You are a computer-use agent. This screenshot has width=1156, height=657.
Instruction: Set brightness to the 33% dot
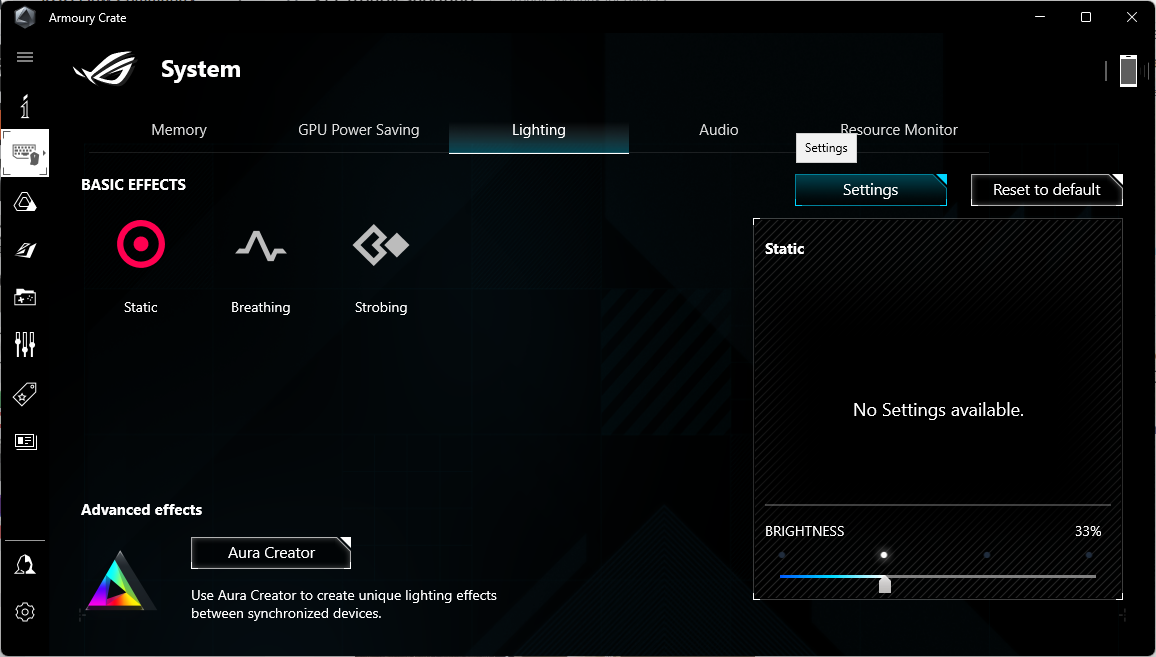tap(884, 555)
